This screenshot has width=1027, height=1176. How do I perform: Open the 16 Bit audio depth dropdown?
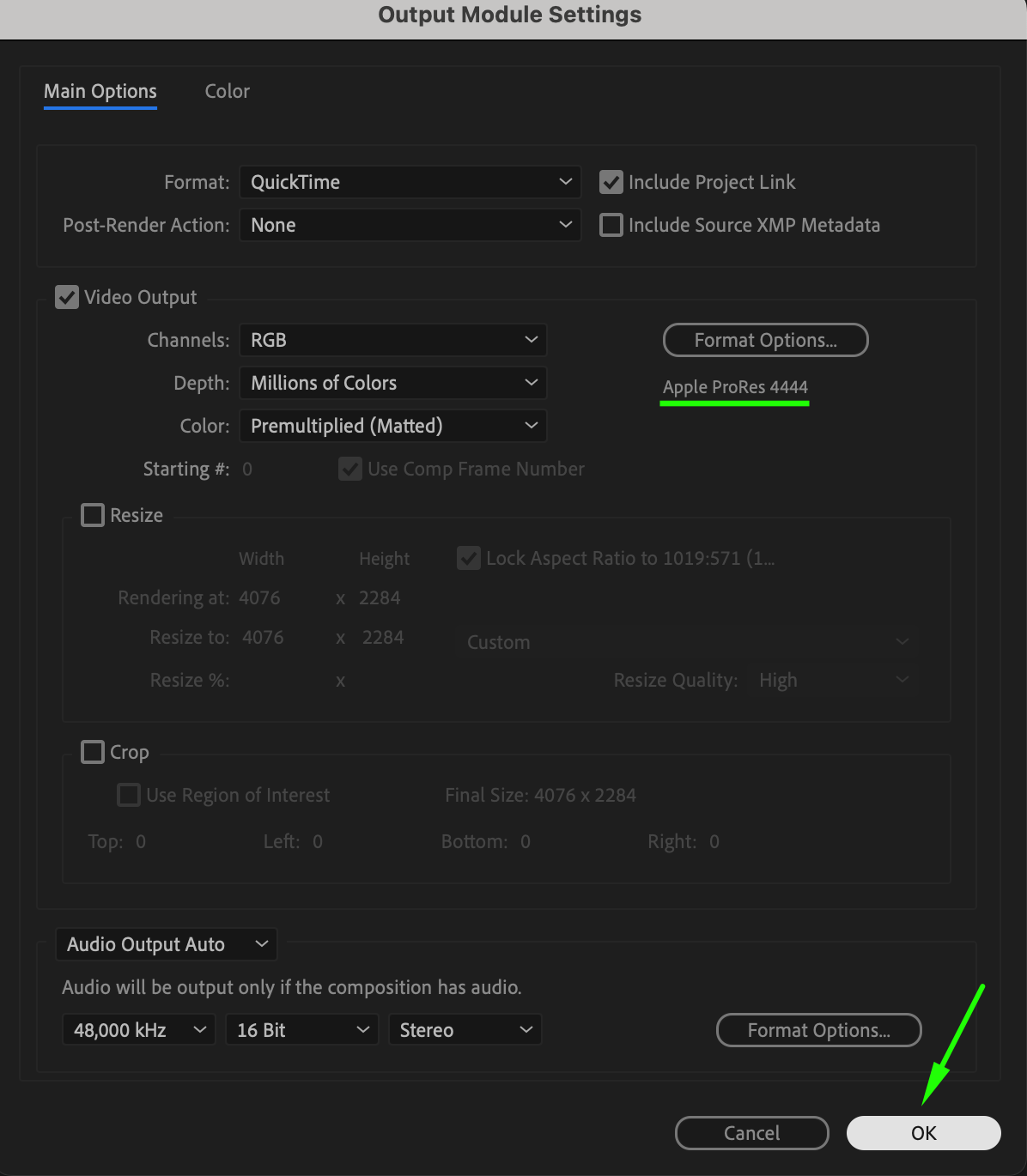(301, 1030)
